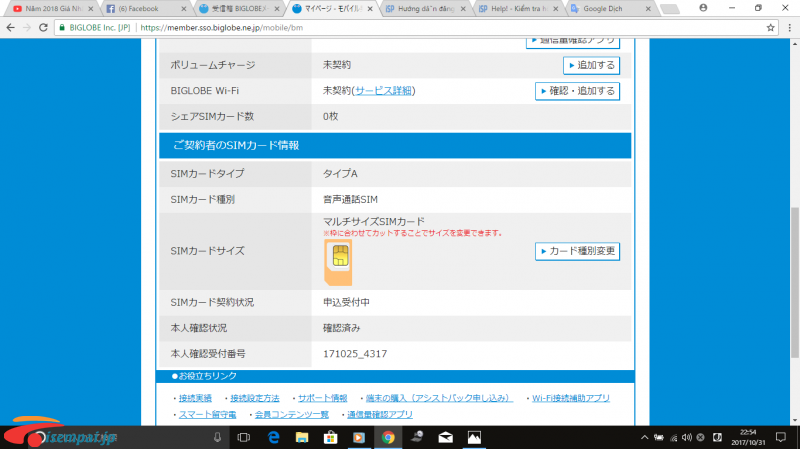800x449 pixels.
Task: Open the 端末の購入 アシストパック link
Action: pos(439,398)
